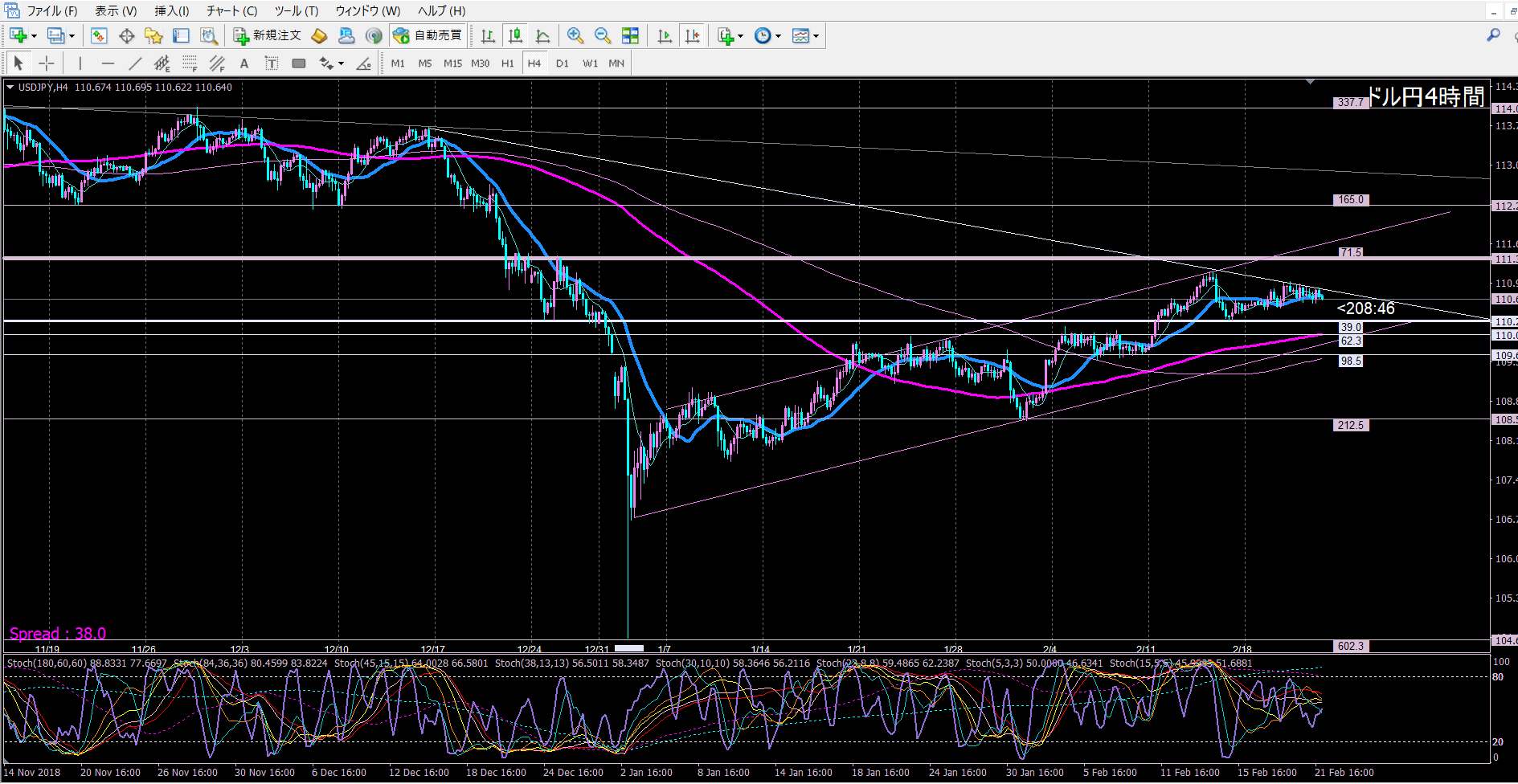Image resolution: width=1518 pixels, height=784 pixels.
Task: Switch timeframe to M15
Action: click(x=452, y=63)
